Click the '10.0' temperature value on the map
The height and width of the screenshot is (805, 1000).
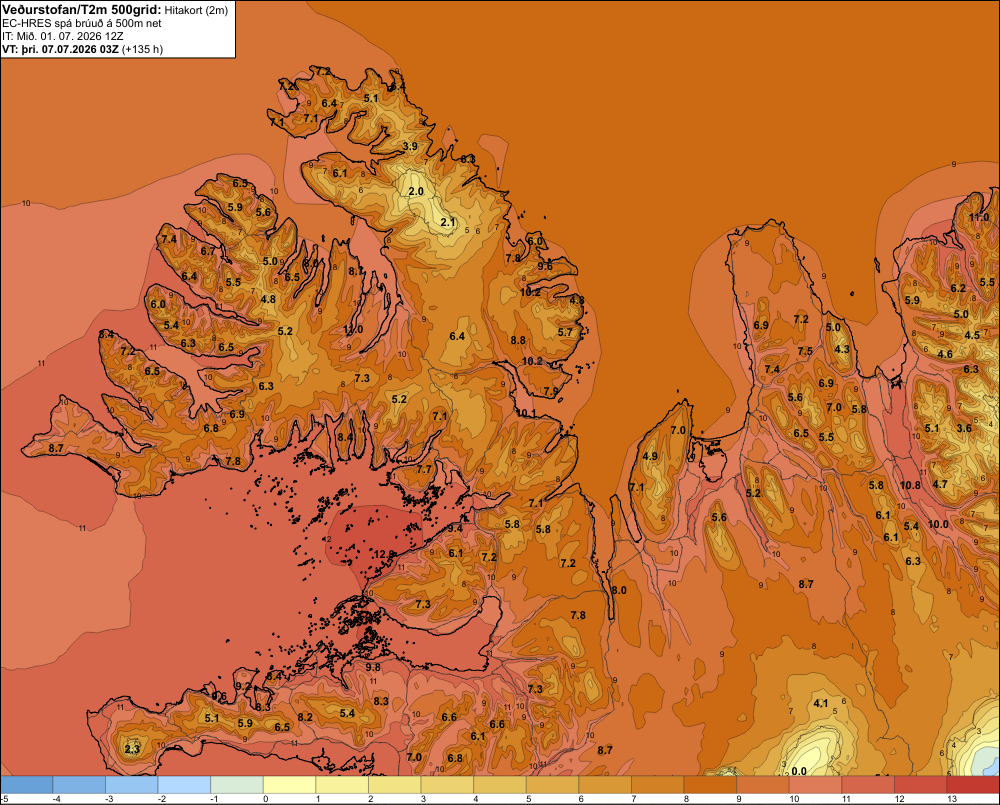(x=938, y=524)
